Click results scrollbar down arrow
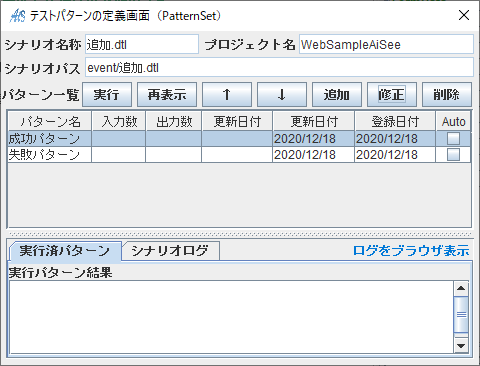This screenshot has height=366, width=480. tap(461, 345)
